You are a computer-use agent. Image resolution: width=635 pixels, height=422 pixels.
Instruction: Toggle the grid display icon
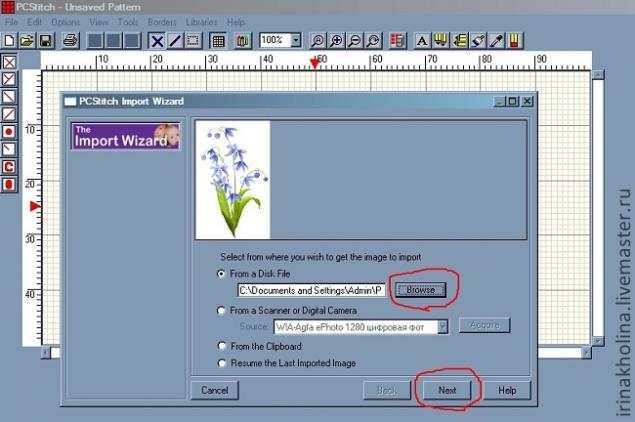[x=218, y=41]
